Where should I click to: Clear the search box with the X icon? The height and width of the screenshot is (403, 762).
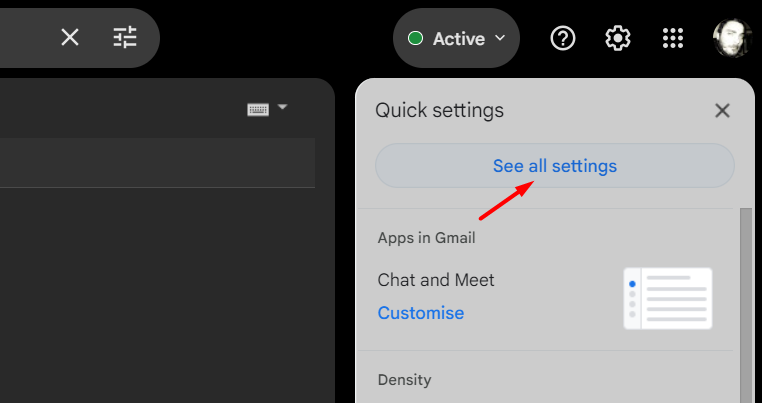[x=69, y=37]
